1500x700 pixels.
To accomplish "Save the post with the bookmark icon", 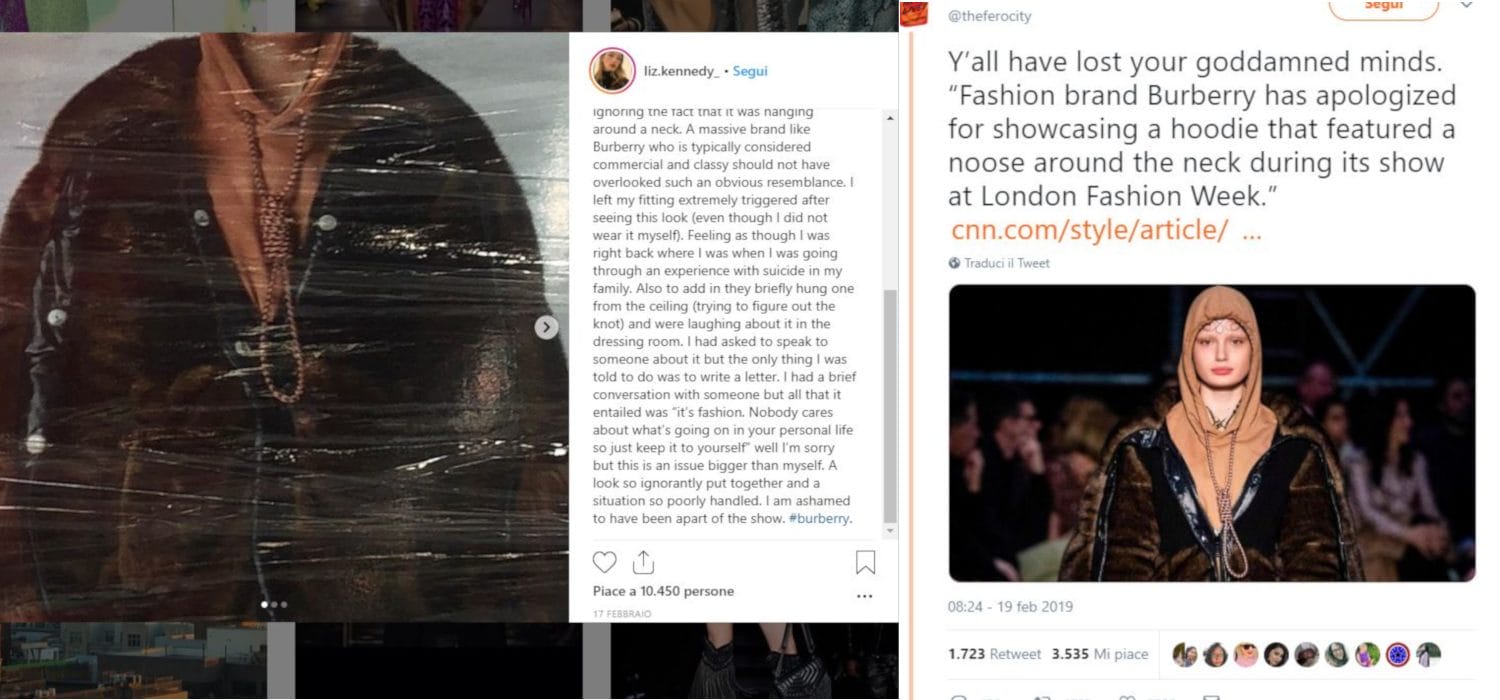I will coord(865,563).
